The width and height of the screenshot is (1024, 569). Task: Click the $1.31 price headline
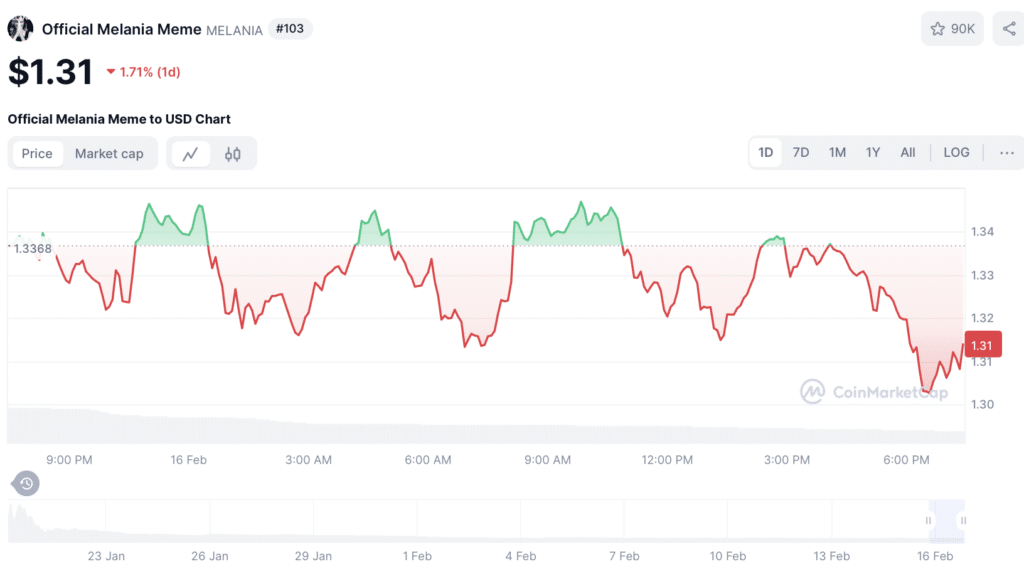pyautogui.click(x=50, y=71)
